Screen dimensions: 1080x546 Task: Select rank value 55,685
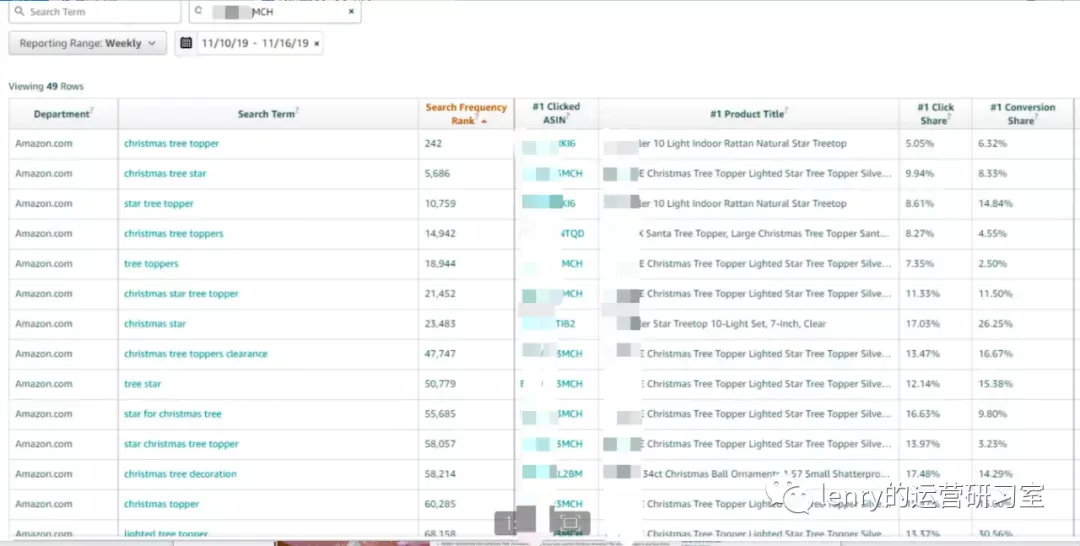440,414
